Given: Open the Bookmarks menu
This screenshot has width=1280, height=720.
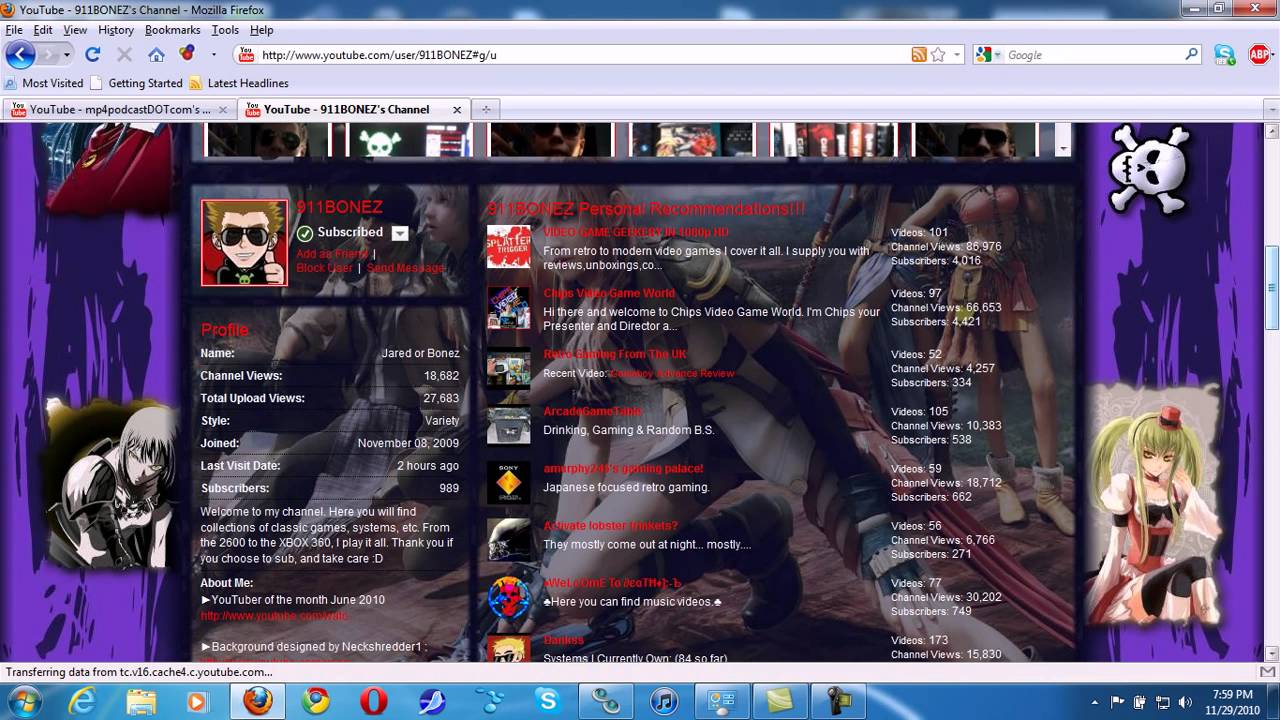Looking at the screenshot, I should click(x=173, y=30).
